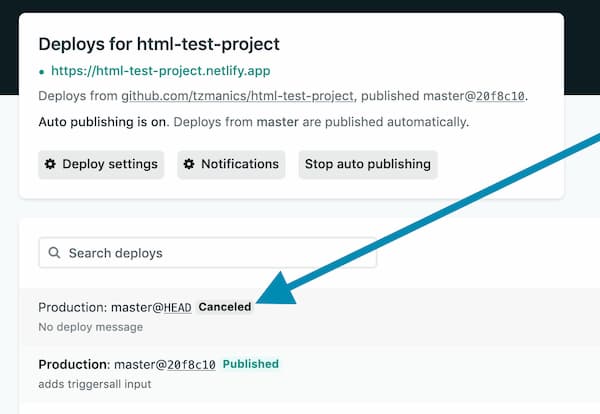
Task: Click the Canceled status badge
Action: point(225,307)
